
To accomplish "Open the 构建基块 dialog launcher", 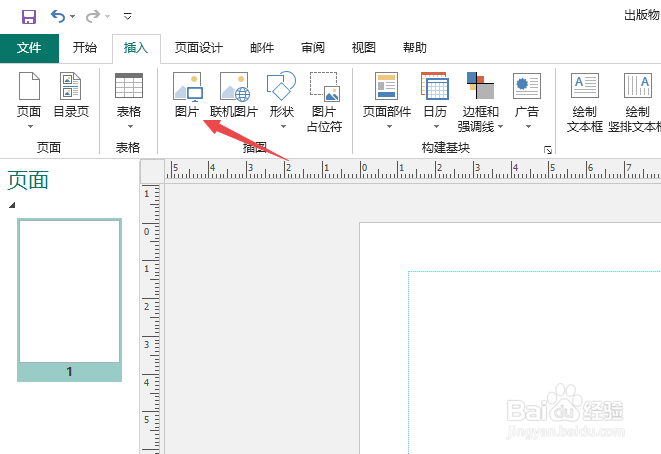I will pos(548,150).
